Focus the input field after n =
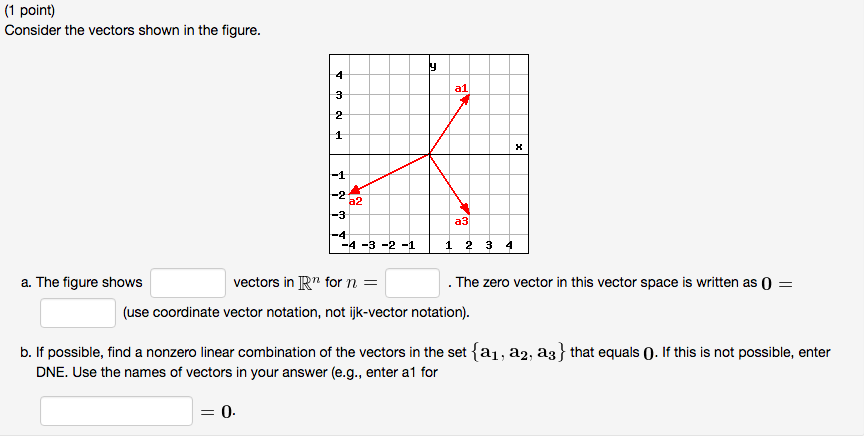Viewport: 864px width, 439px height. tap(413, 283)
